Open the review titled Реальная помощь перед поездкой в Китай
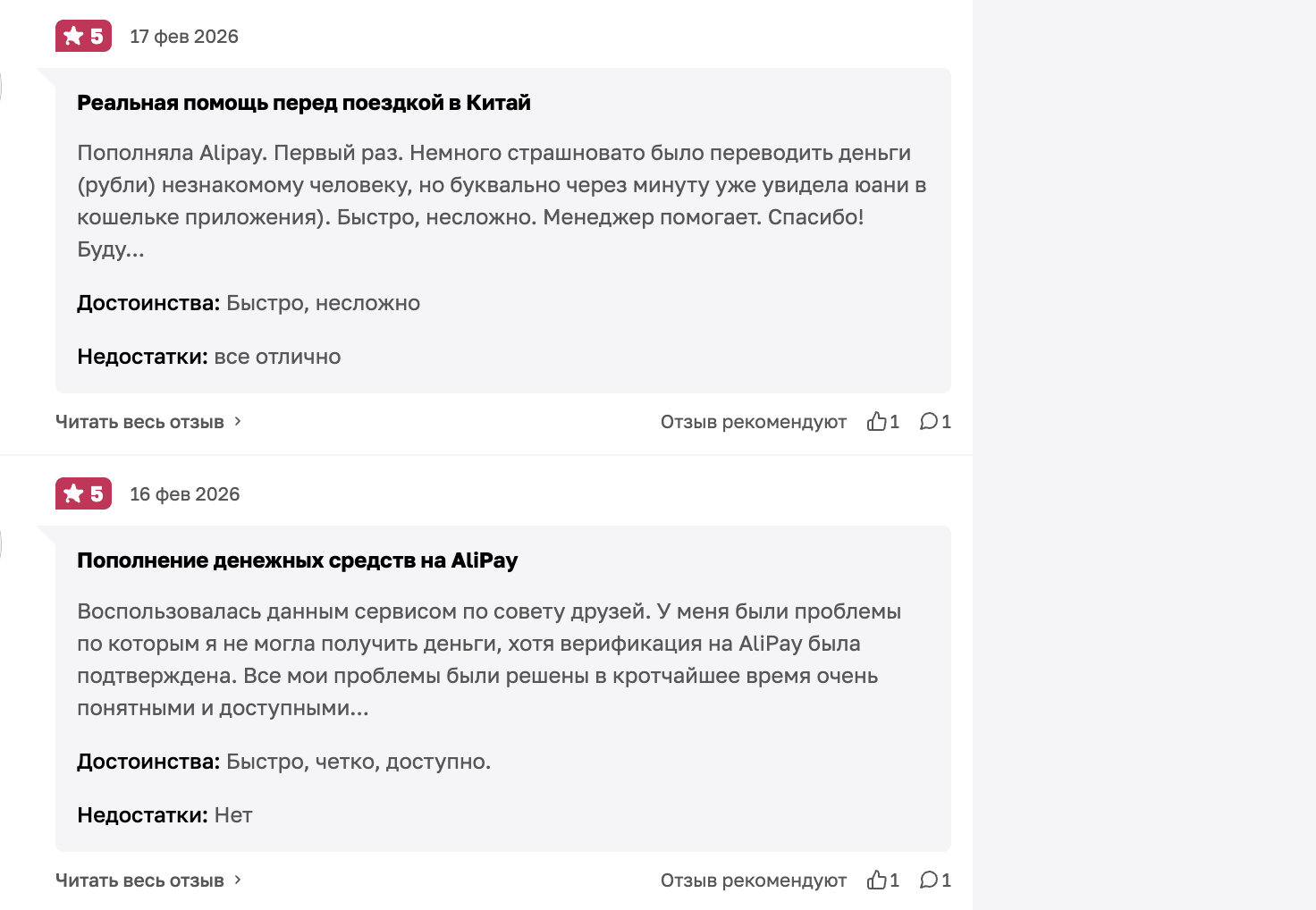This screenshot has width=1316, height=910. pyautogui.click(x=304, y=102)
